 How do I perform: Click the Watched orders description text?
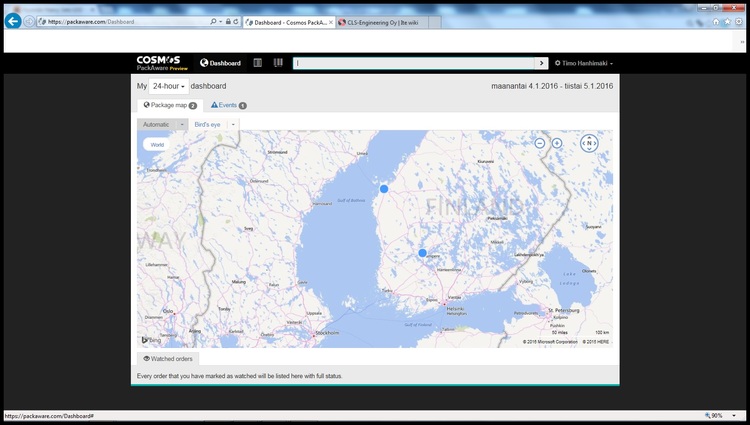click(240, 376)
